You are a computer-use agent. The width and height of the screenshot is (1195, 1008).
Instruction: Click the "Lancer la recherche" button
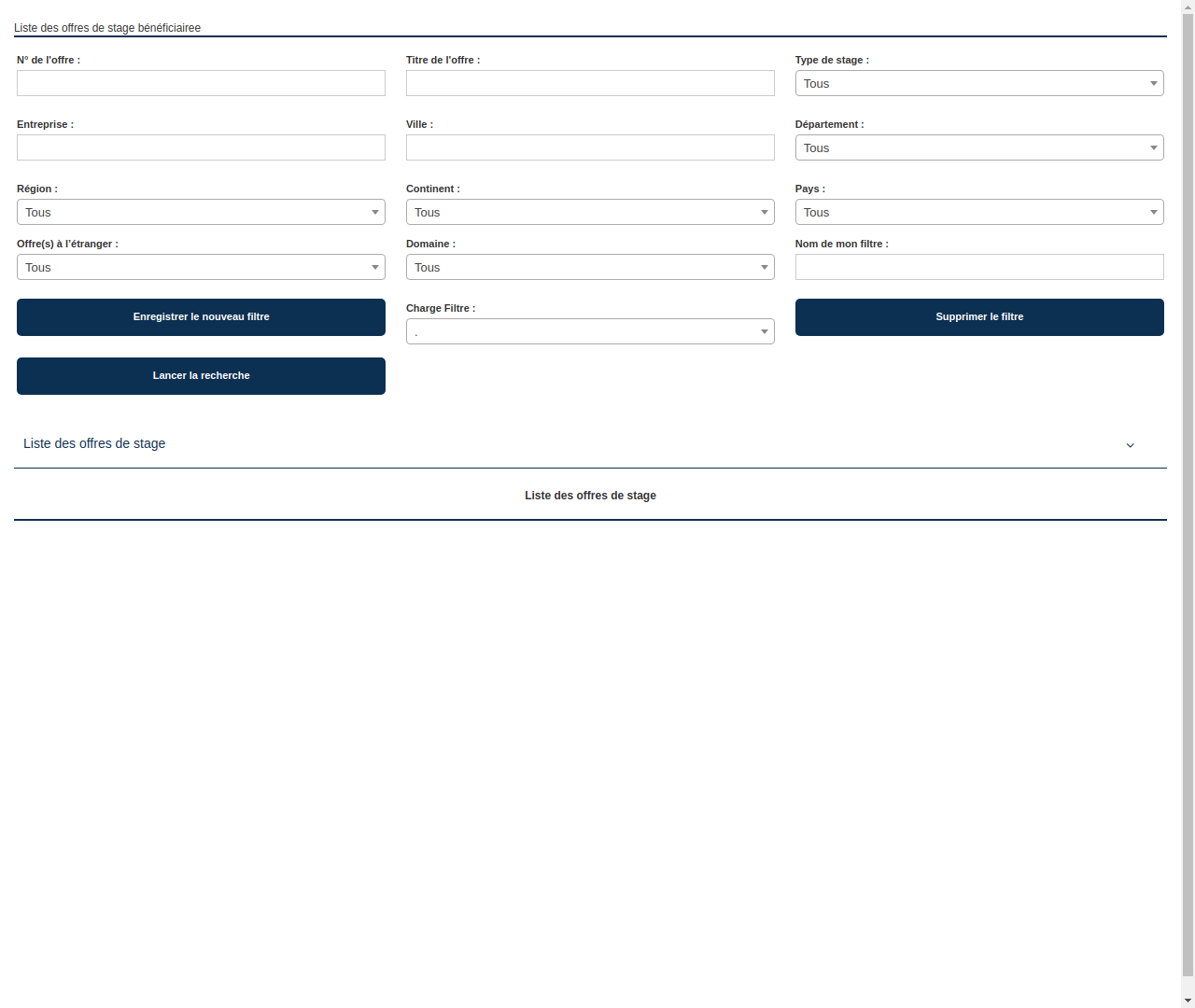point(201,375)
